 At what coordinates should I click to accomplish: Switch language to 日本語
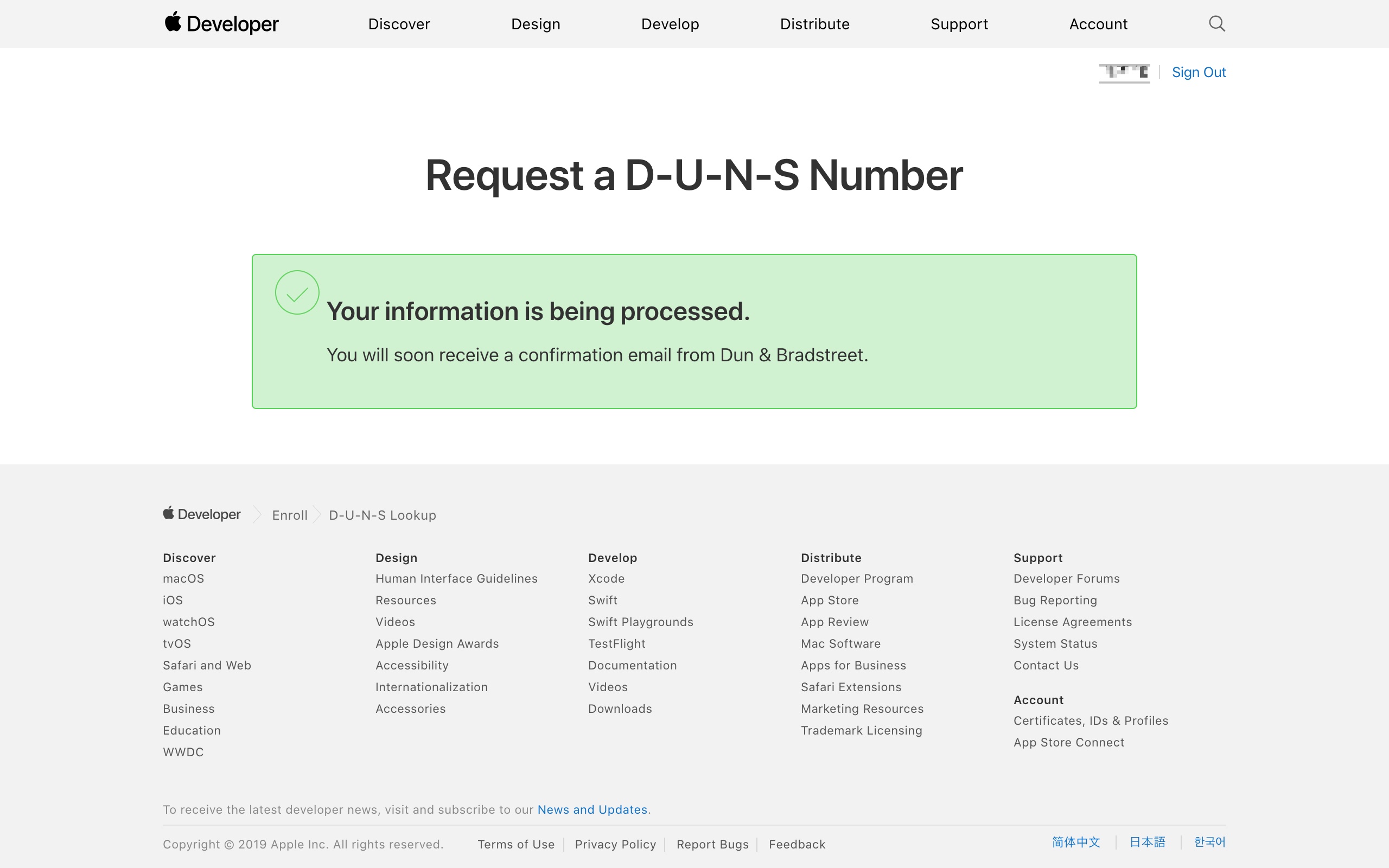(x=1148, y=842)
